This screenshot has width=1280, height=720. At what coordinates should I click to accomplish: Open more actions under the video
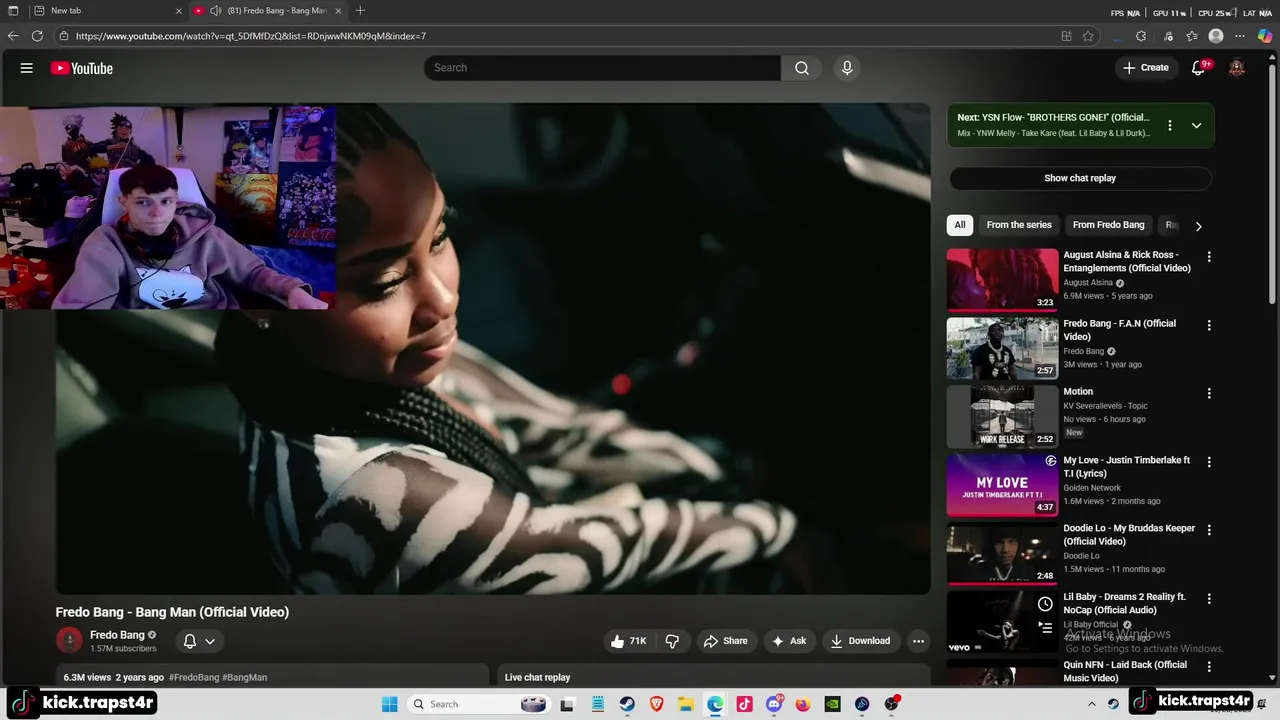tap(918, 641)
